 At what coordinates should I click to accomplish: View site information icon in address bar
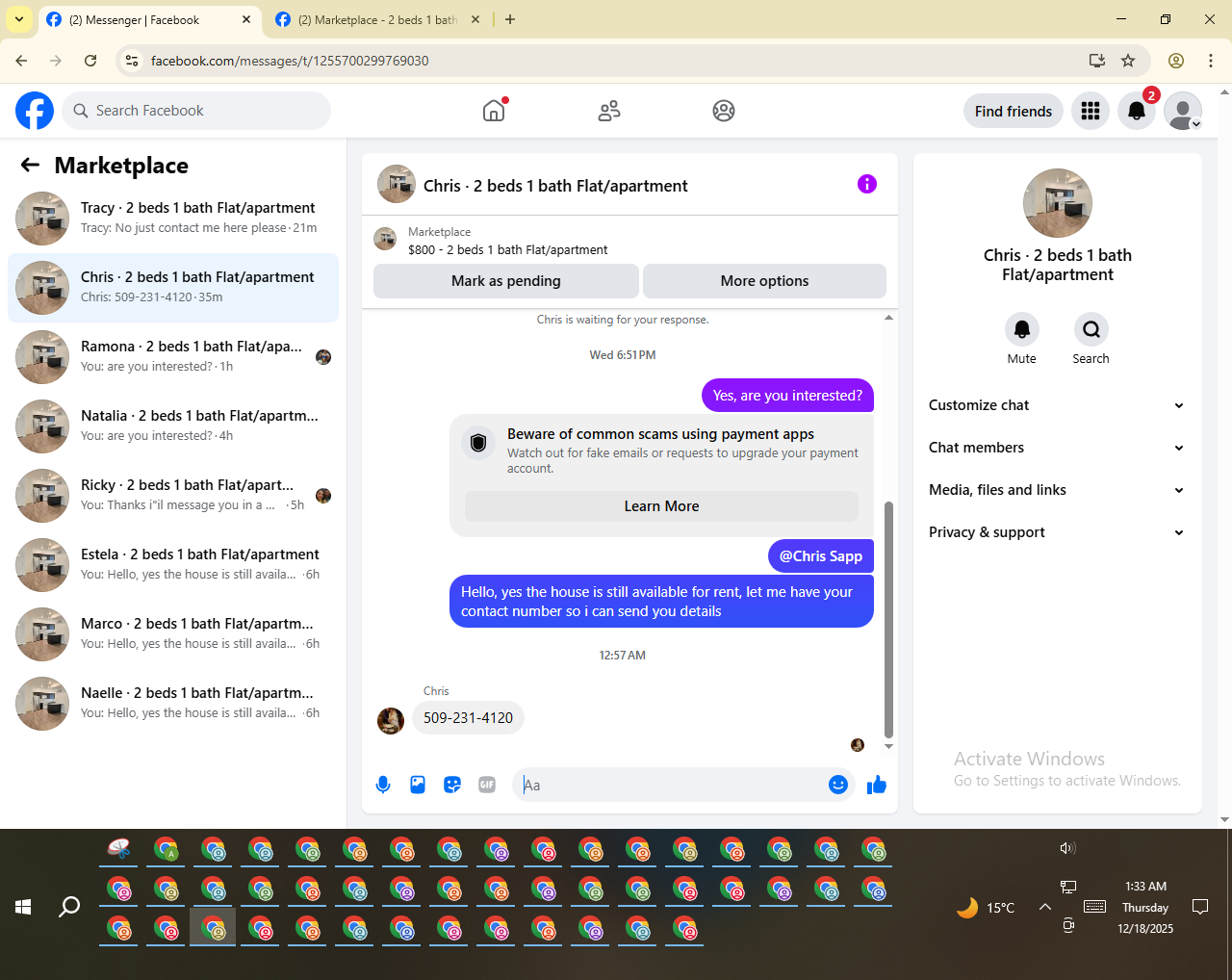click(x=133, y=61)
